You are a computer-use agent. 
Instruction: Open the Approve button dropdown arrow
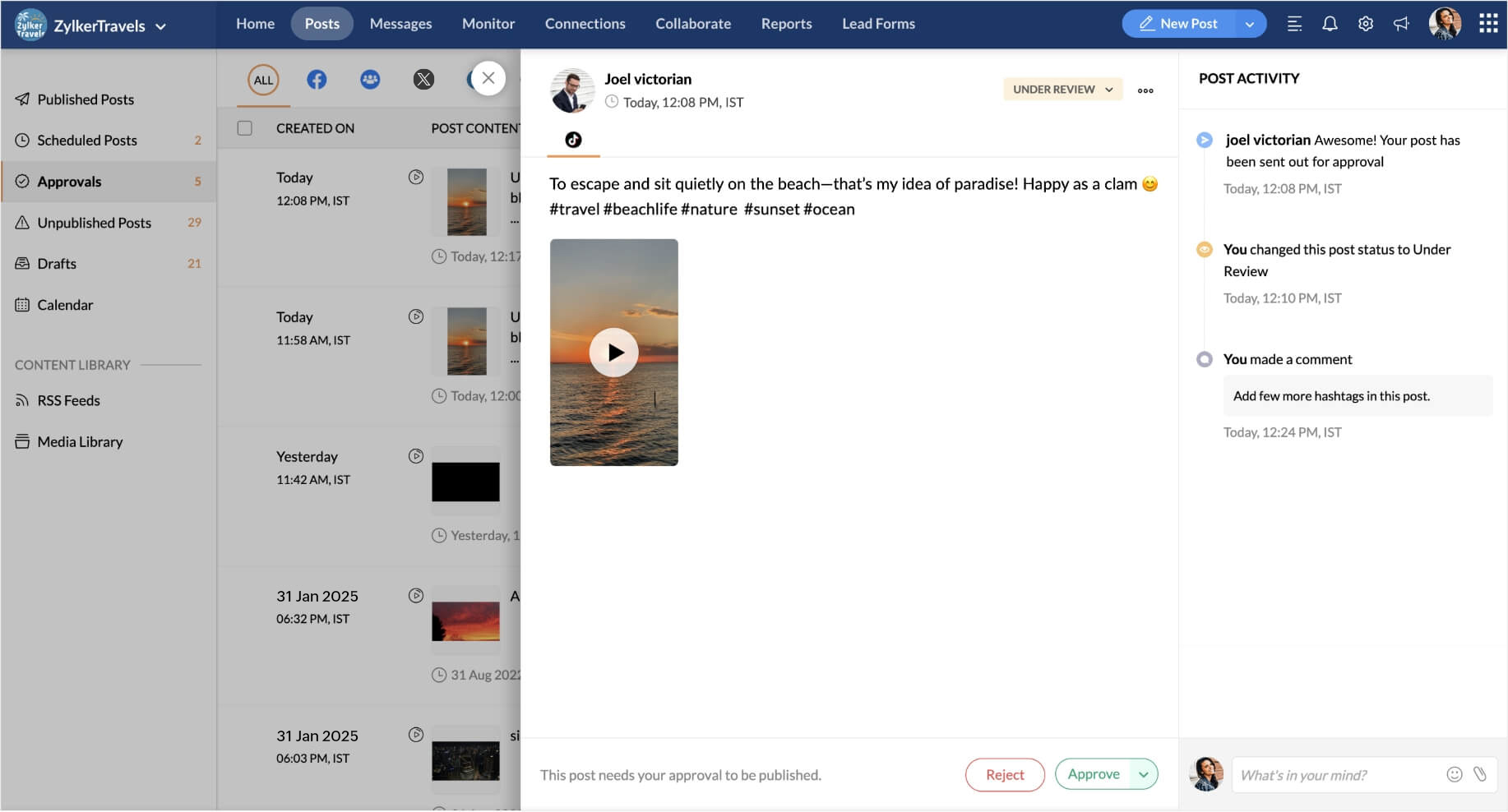click(1143, 774)
